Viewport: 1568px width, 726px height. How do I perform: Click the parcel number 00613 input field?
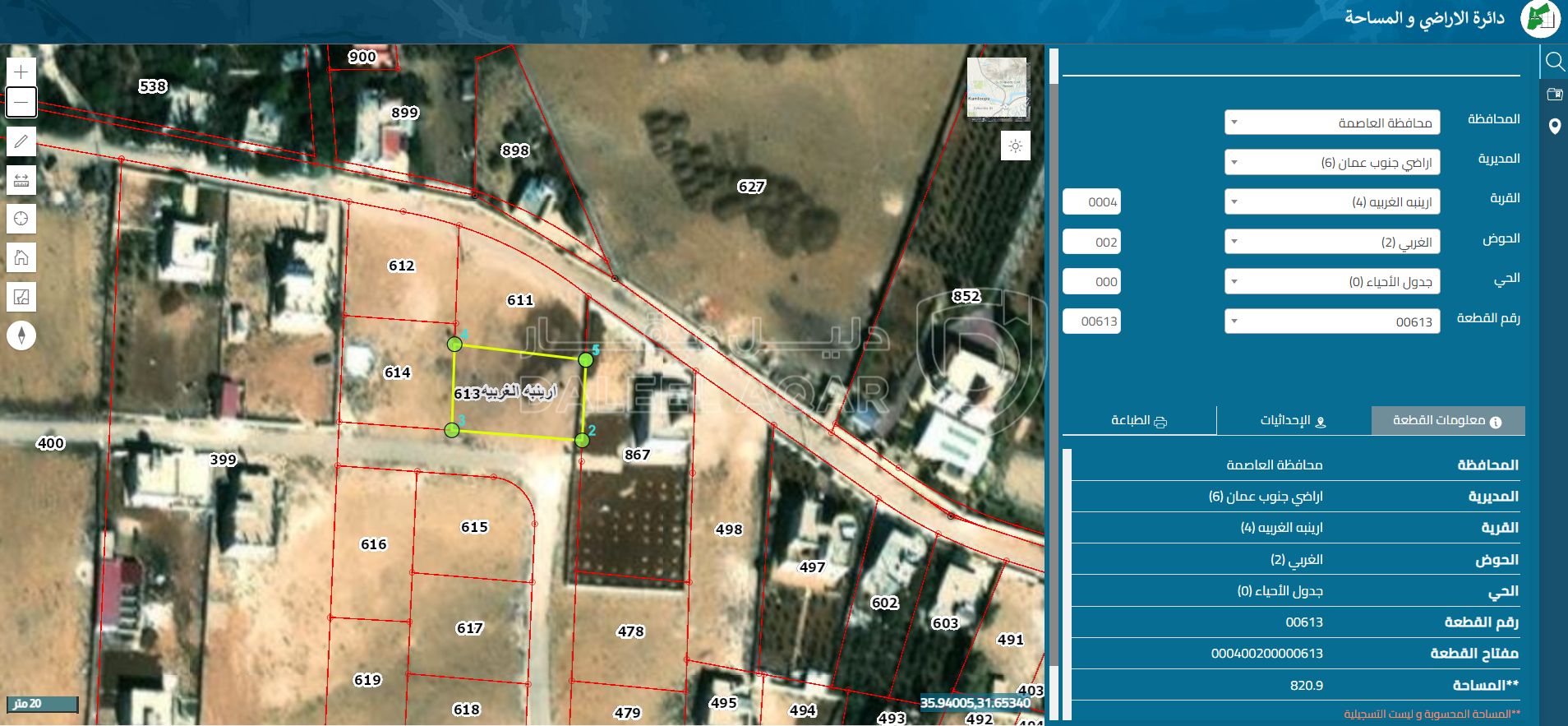pyautogui.click(x=1092, y=321)
